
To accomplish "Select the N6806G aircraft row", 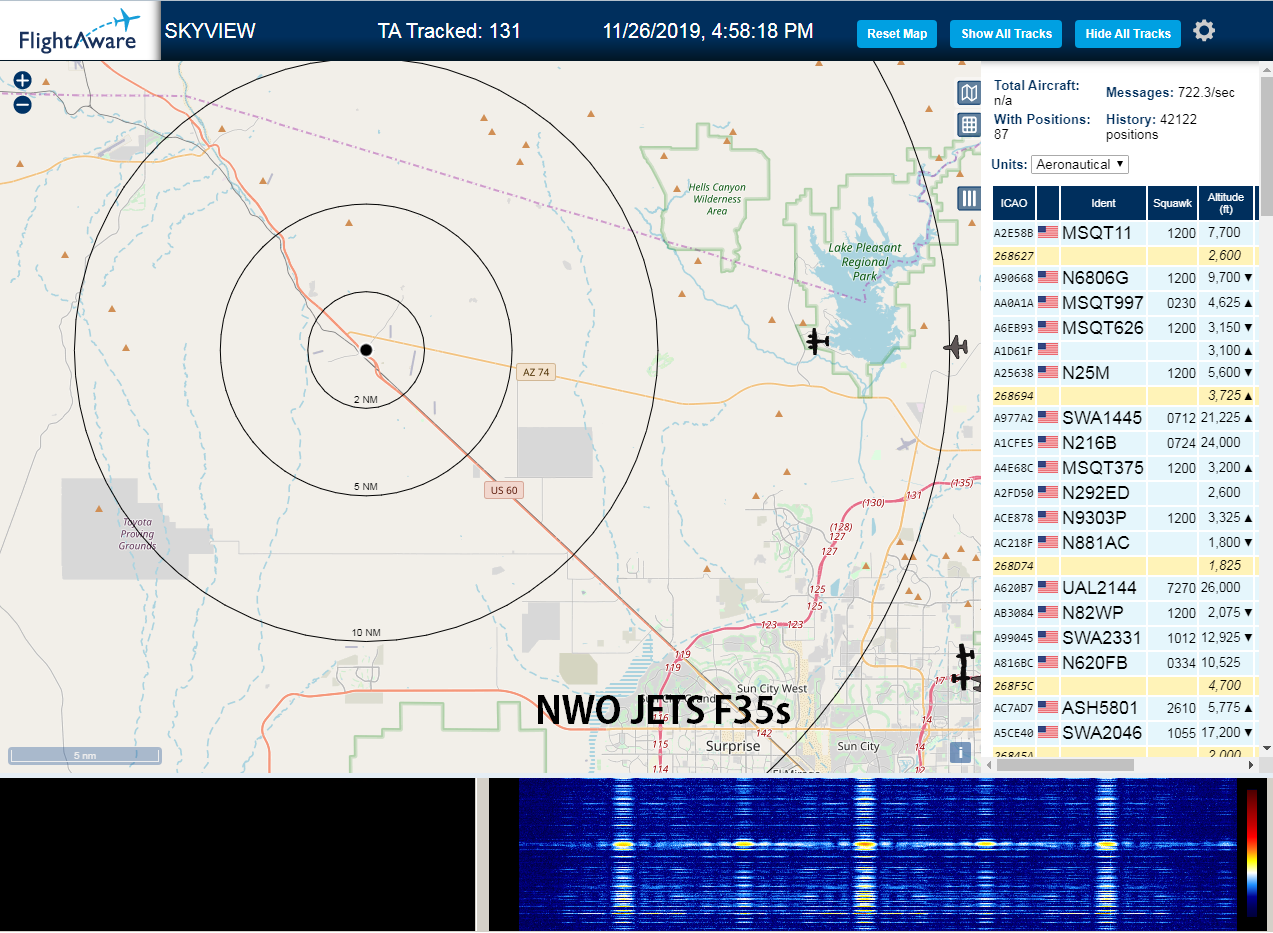I will [x=1124, y=277].
